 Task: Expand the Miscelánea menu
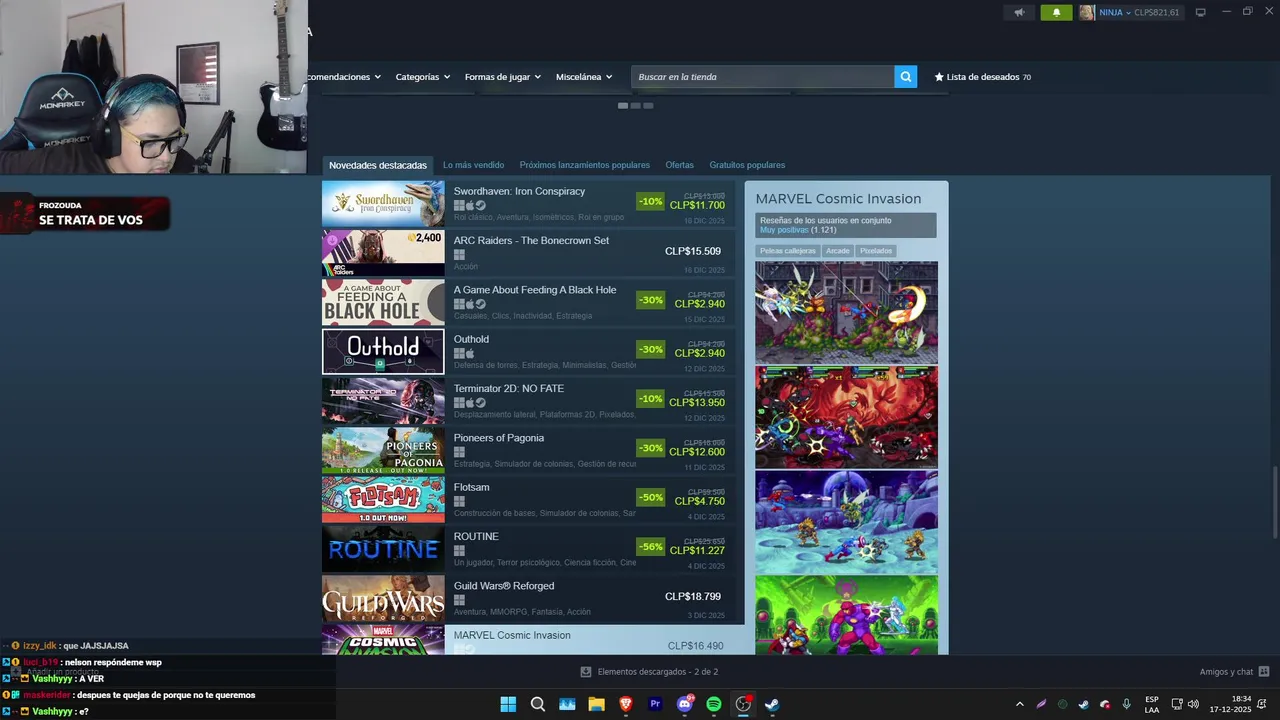click(584, 77)
